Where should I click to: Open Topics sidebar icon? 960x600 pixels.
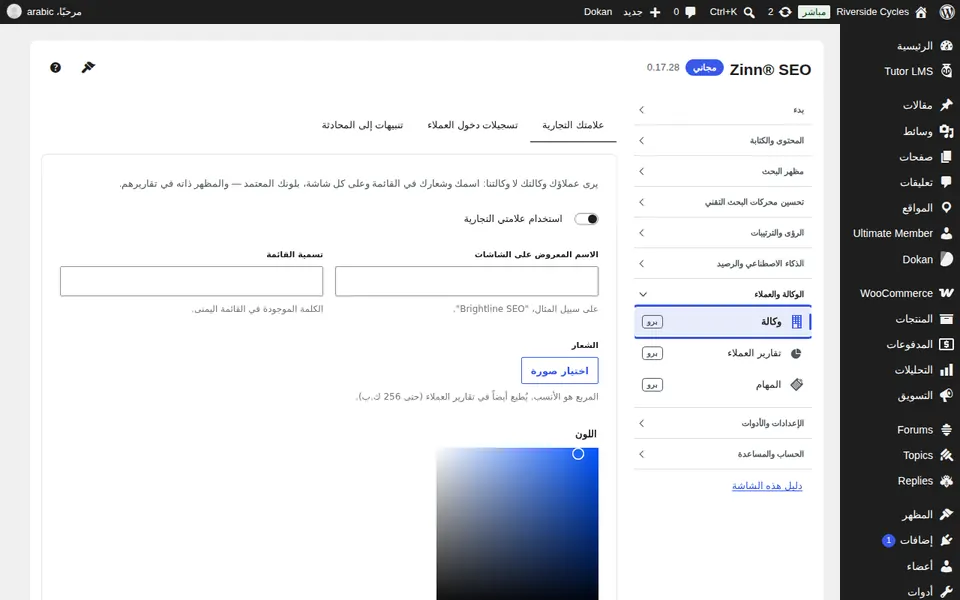pos(946,455)
